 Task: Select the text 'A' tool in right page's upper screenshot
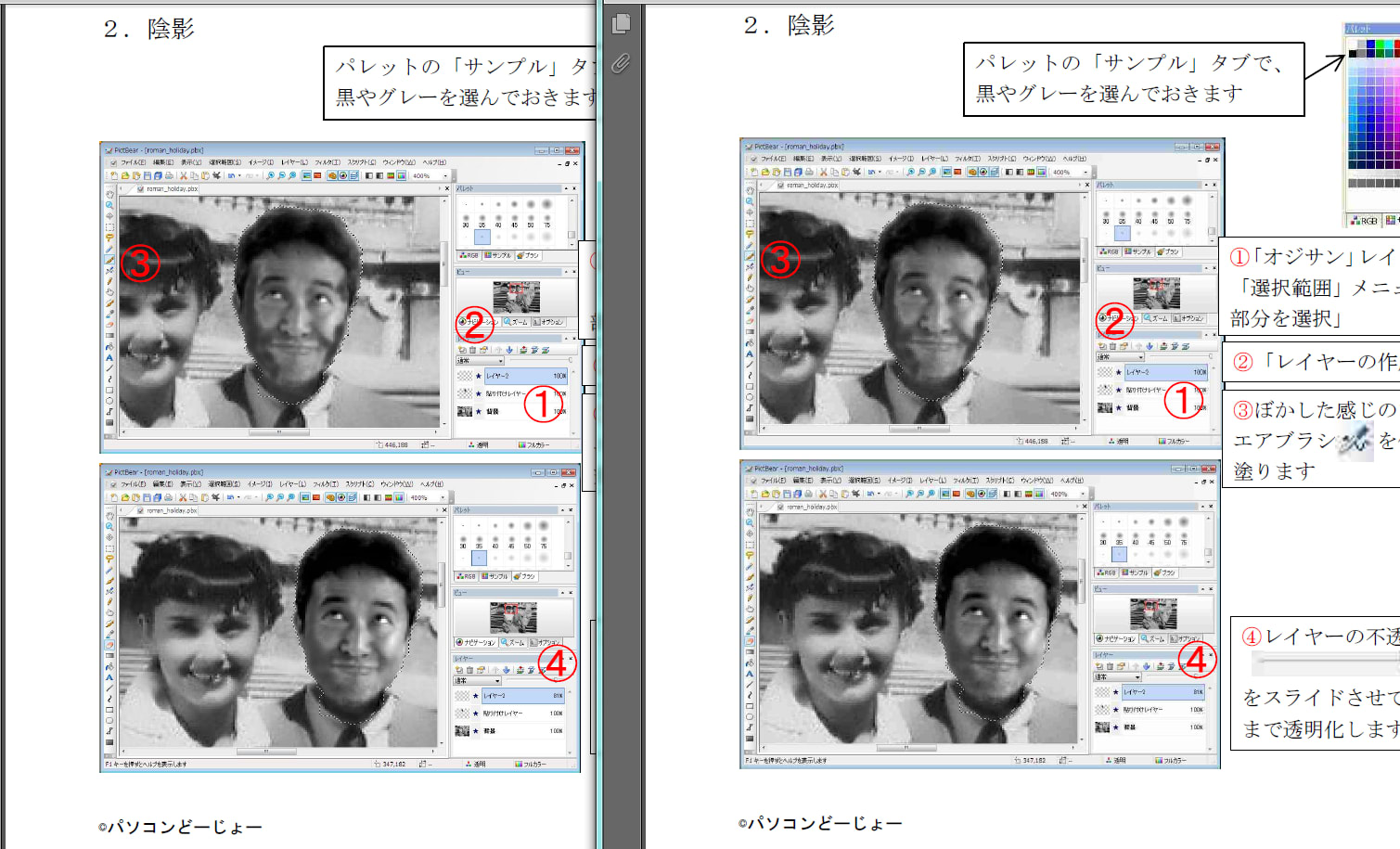click(750, 354)
